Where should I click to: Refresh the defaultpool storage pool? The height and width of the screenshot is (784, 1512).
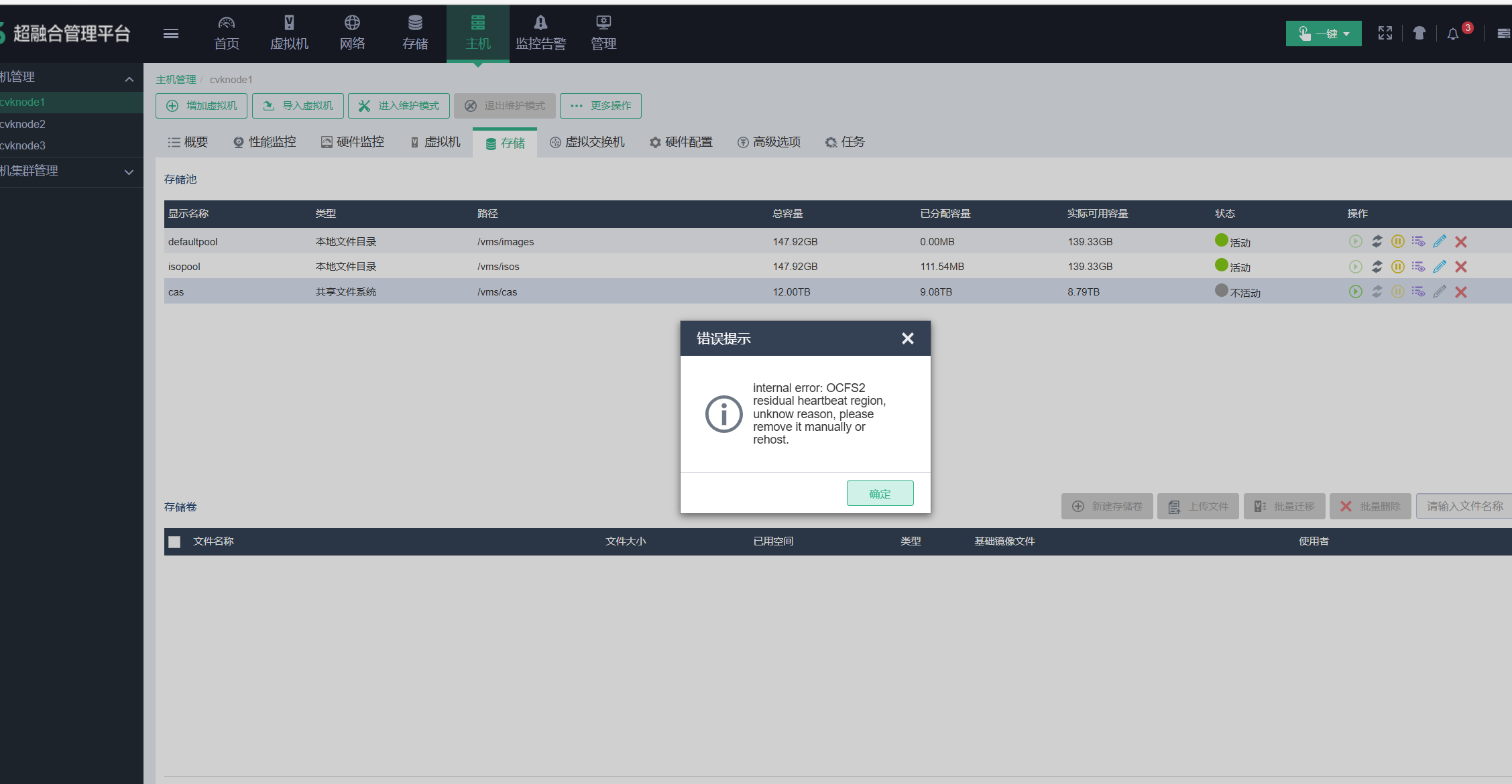tap(1377, 241)
